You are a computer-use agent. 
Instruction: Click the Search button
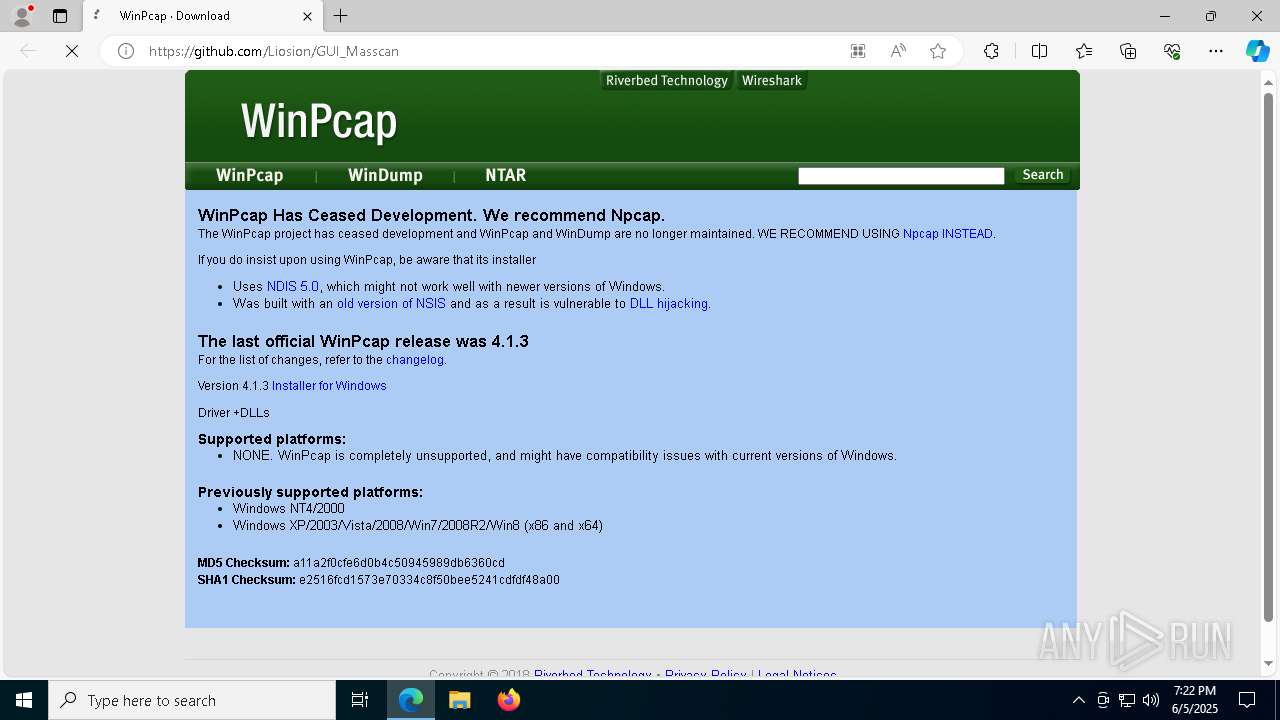point(1043,175)
